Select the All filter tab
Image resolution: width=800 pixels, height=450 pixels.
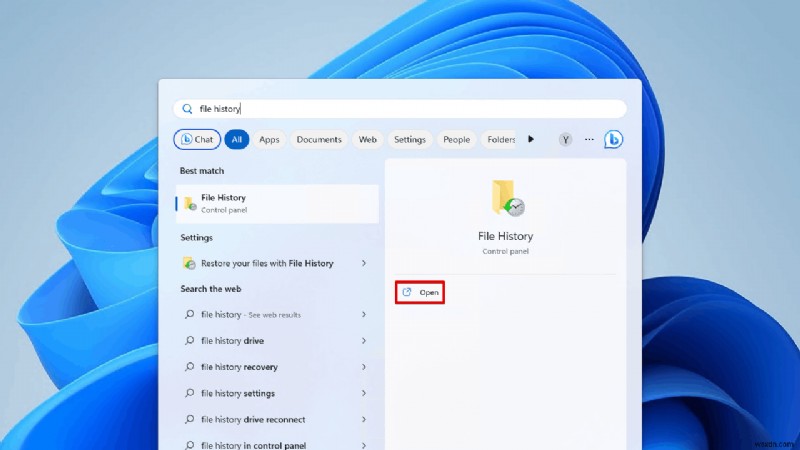point(237,139)
